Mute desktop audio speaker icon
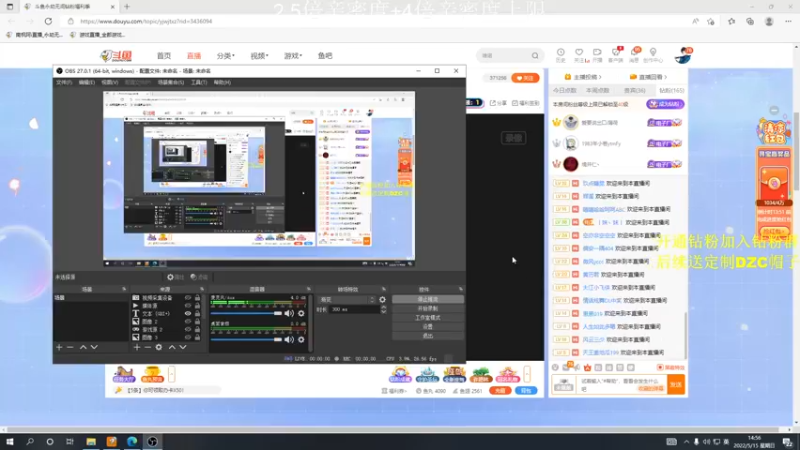Image resolution: width=800 pixels, height=450 pixels. tap(289, 339)
